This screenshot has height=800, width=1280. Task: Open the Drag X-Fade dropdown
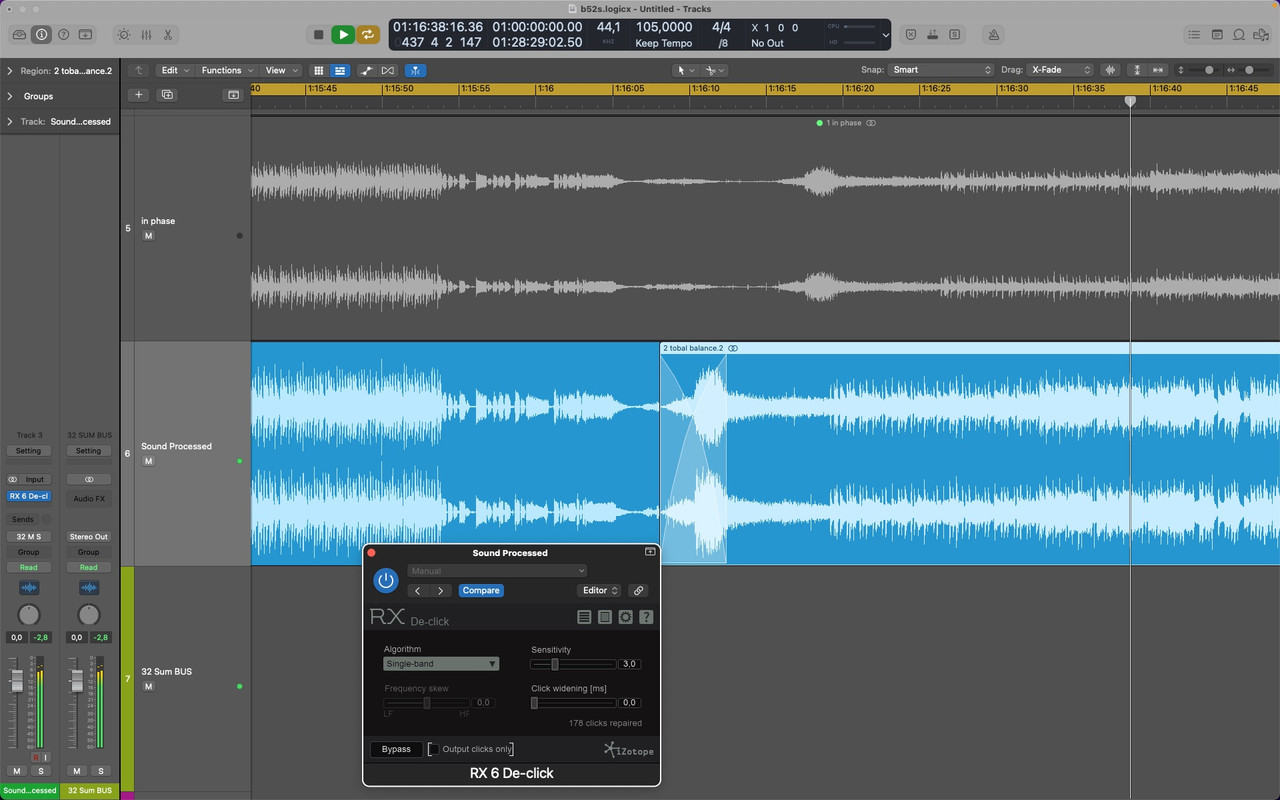point(1061,70)
